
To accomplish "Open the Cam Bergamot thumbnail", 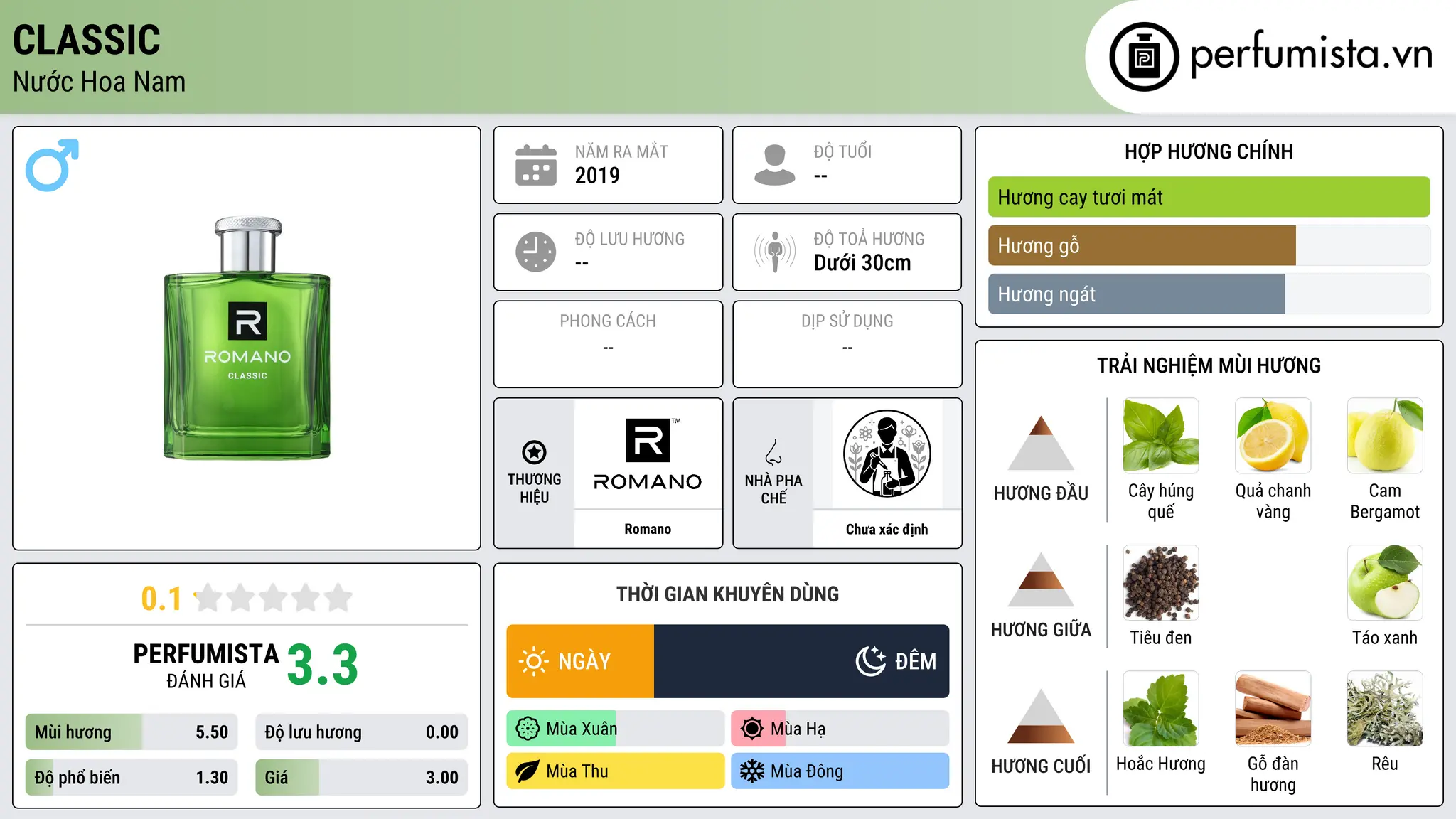I will [1385, 436].
